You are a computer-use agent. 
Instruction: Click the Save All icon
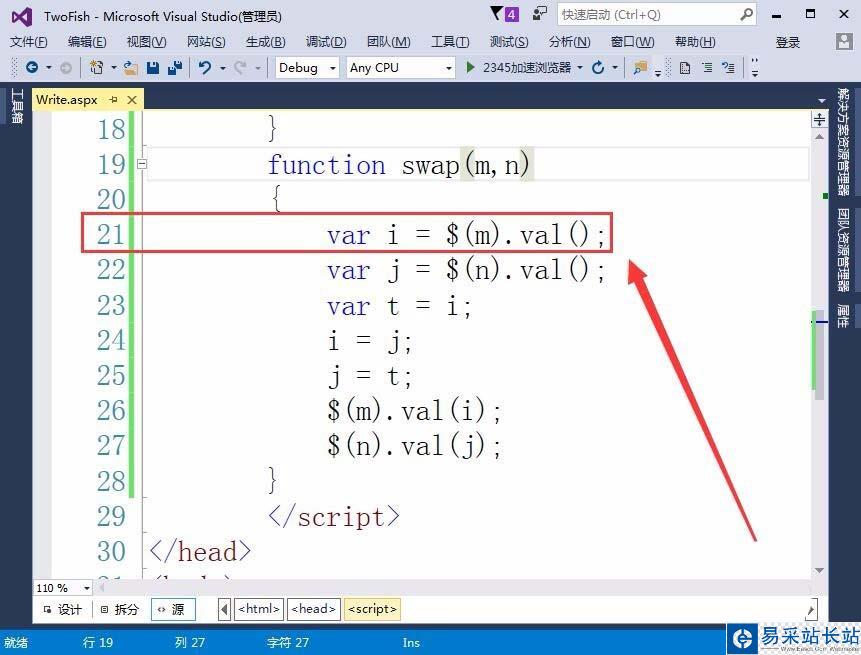pos(175,68)
